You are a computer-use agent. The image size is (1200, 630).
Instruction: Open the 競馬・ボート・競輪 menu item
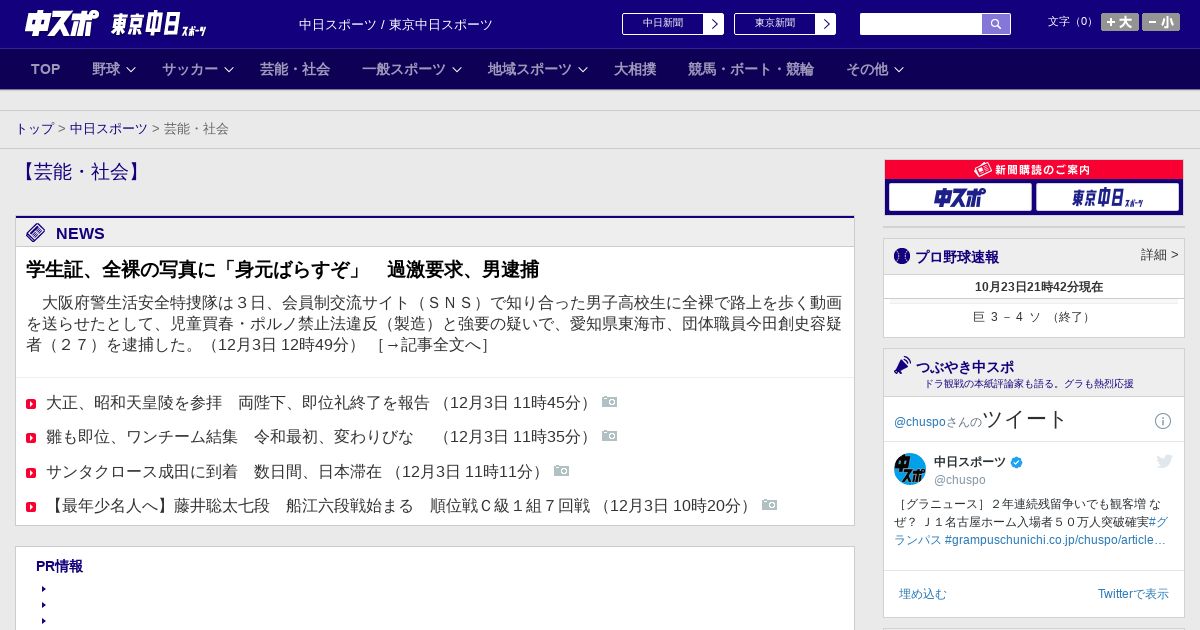(751, 69)
